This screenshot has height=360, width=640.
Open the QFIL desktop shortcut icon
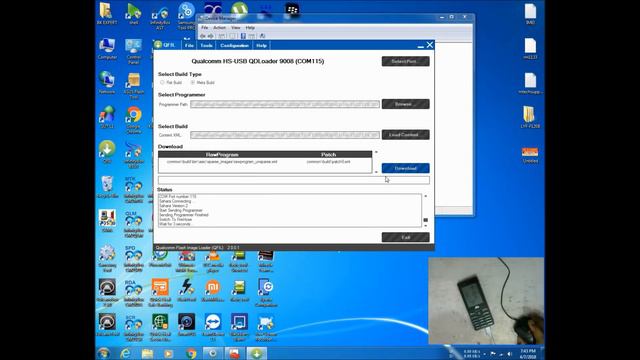pyautogui.click(x=107, y=152)
